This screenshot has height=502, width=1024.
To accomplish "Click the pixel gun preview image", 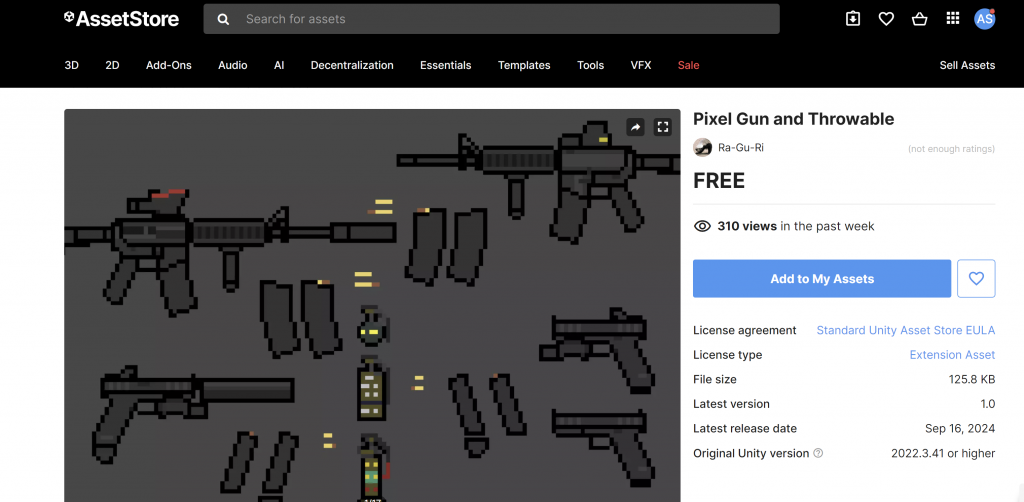I will pos(372,306).
